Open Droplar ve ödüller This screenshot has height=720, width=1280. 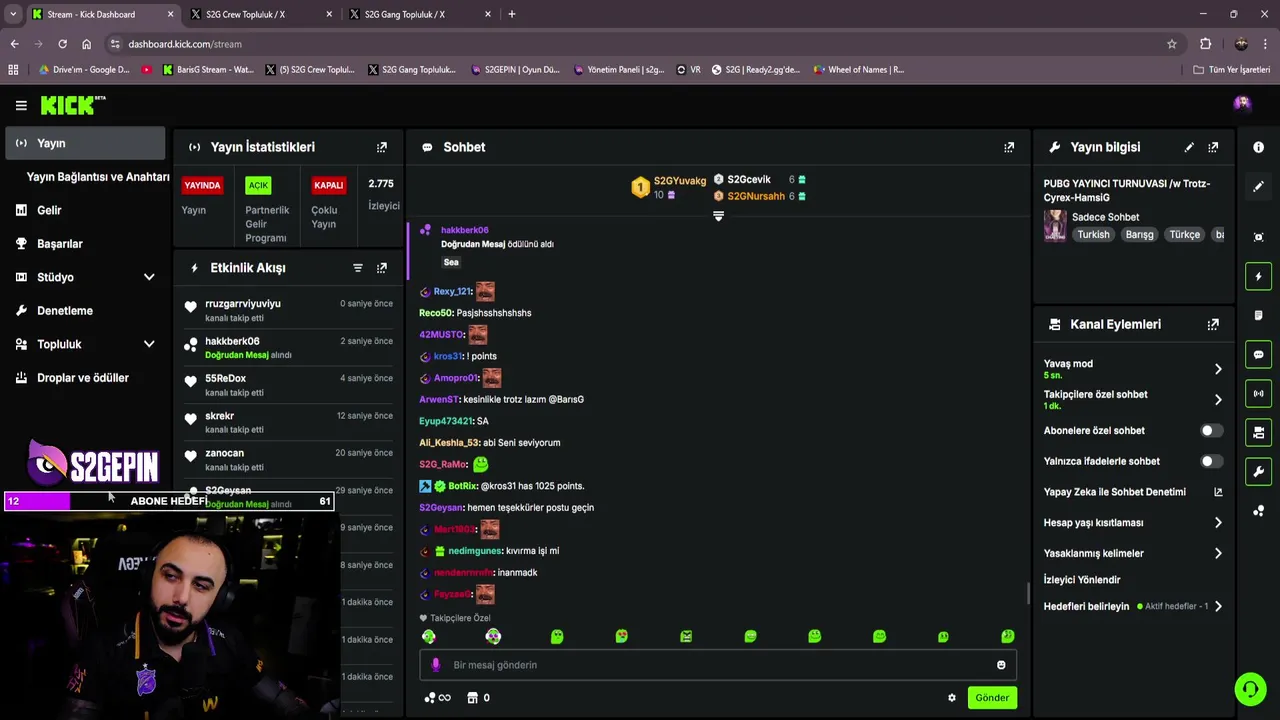coord(85,378)
